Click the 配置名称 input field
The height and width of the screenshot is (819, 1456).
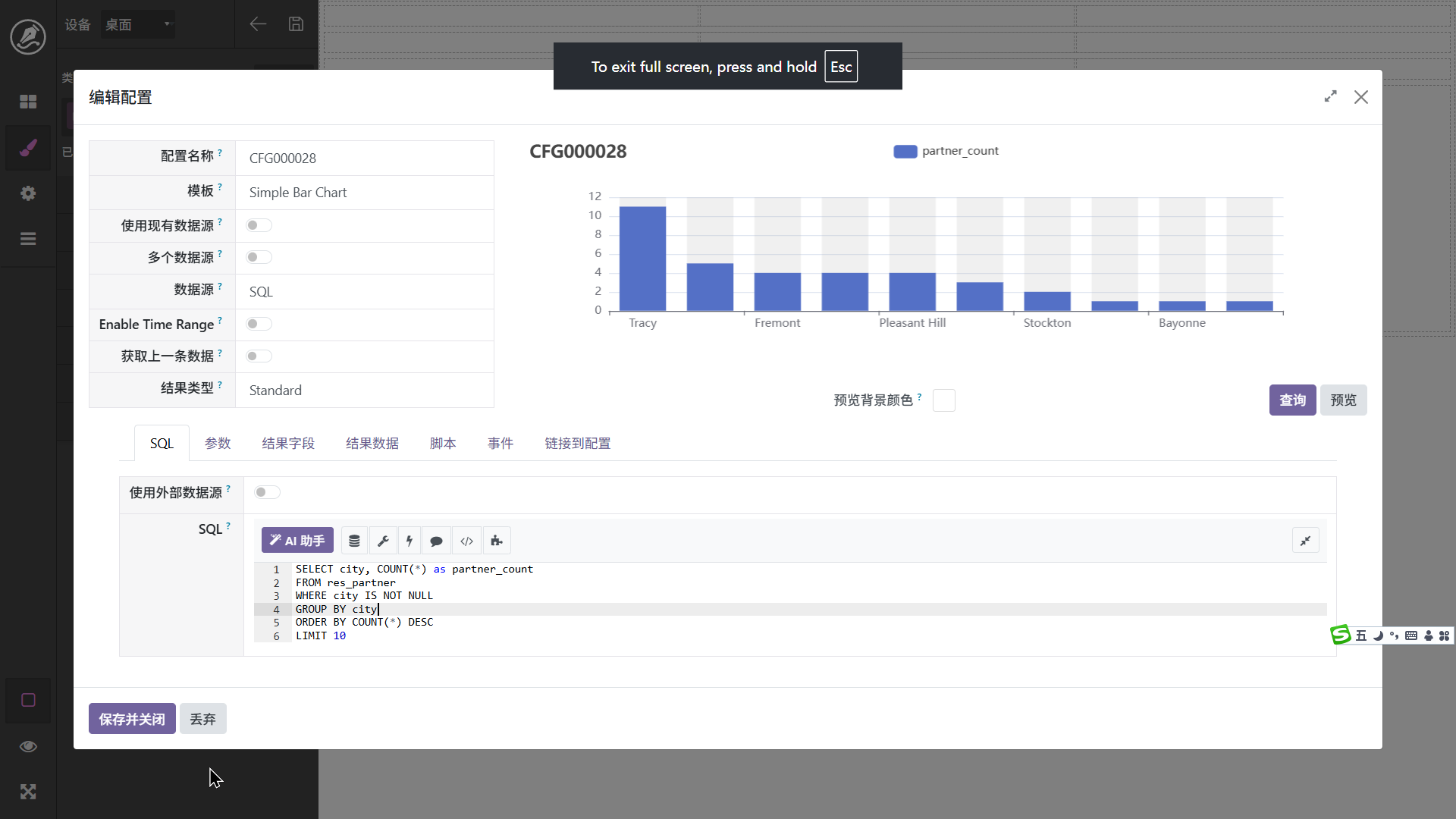[364, 158]
